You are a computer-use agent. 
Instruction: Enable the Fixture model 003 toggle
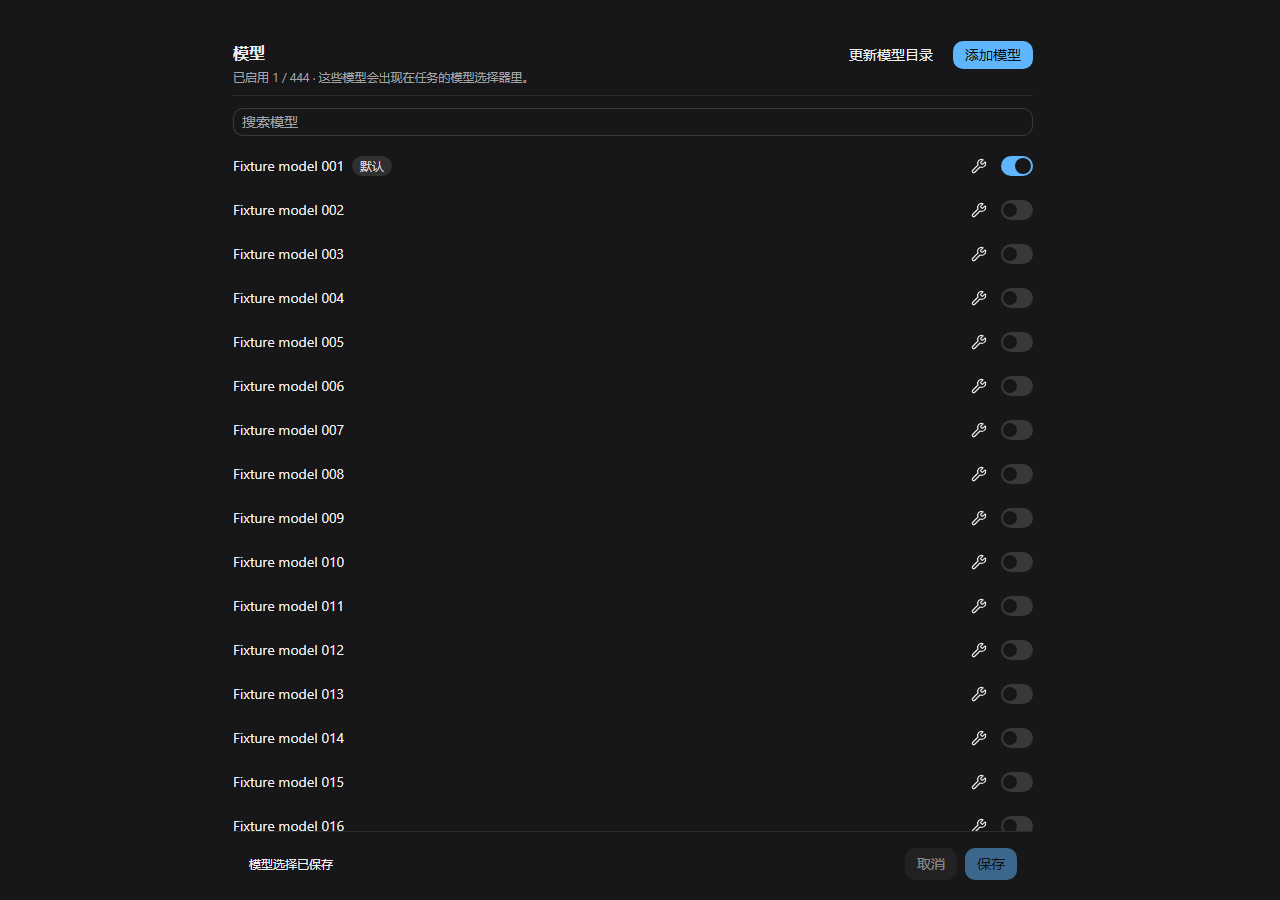coord(1017,254)
